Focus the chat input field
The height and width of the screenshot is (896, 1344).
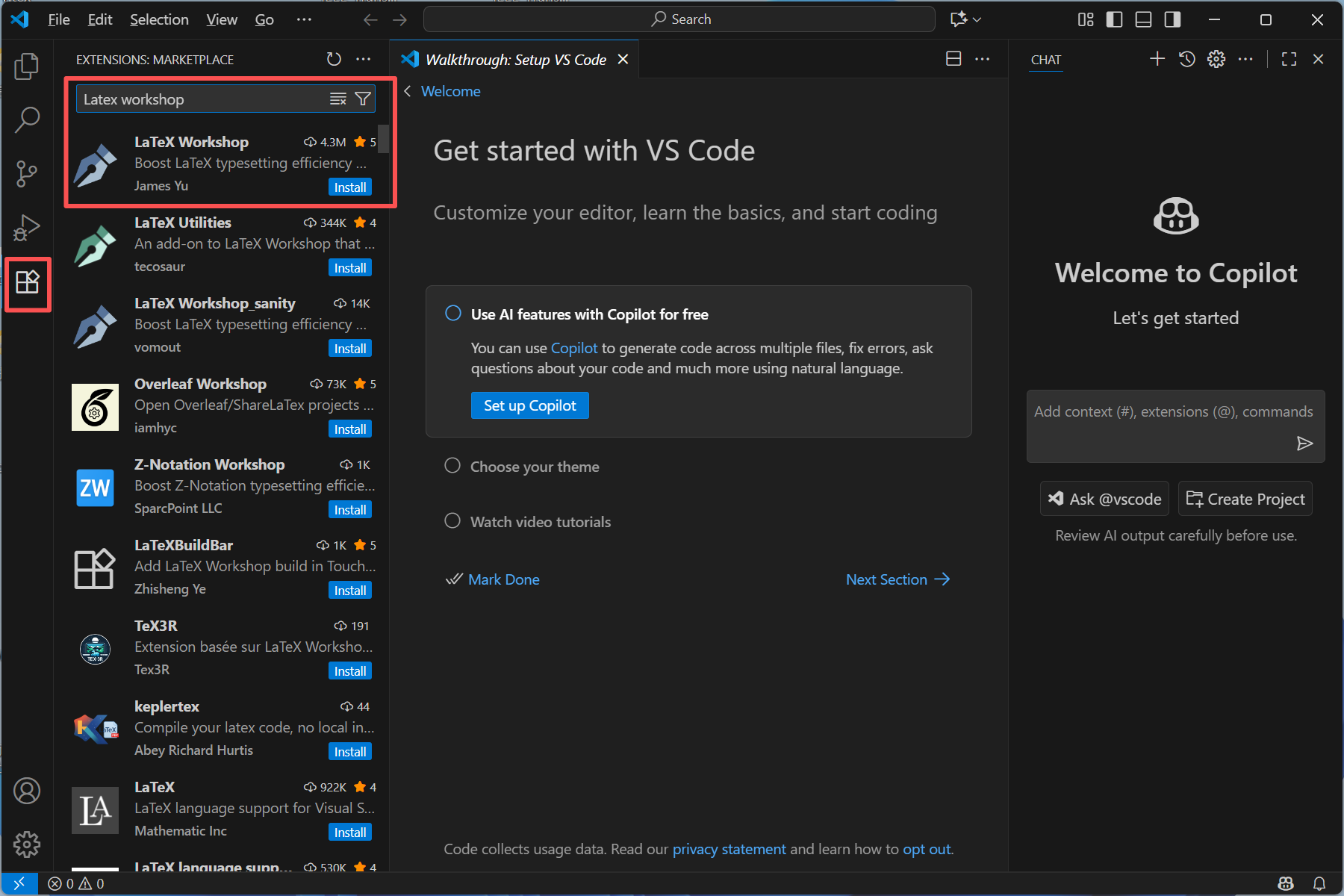[x=1175, y=426]
